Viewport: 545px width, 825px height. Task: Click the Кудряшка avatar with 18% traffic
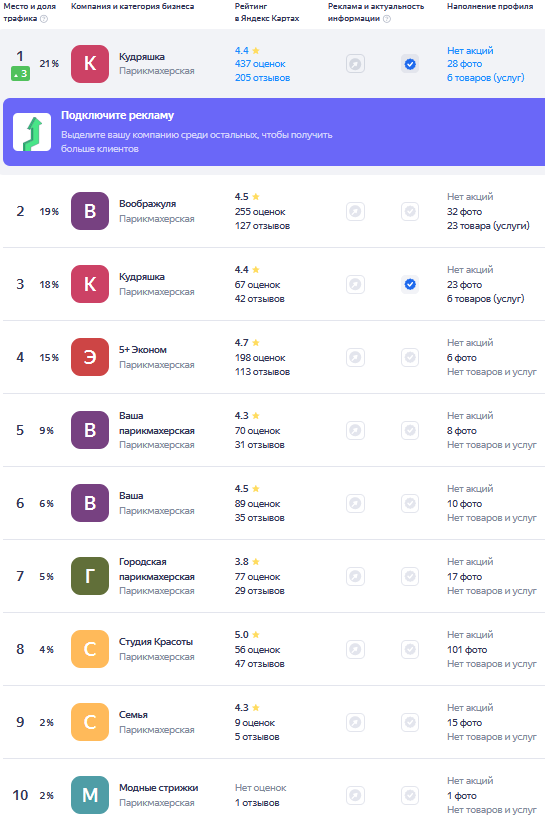point(90,284)
